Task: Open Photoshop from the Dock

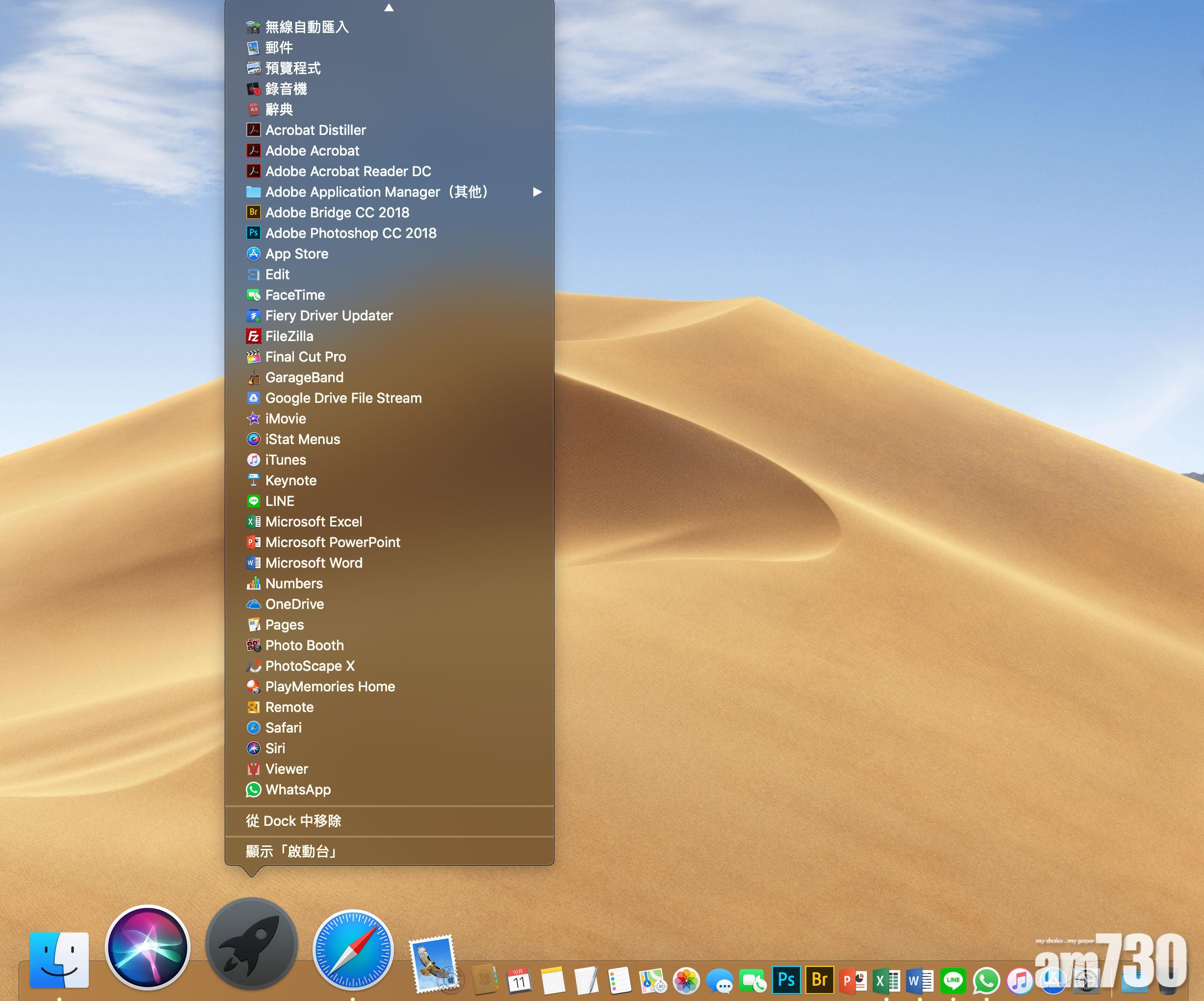Action: pyautogui.click(x=786, y=980)
